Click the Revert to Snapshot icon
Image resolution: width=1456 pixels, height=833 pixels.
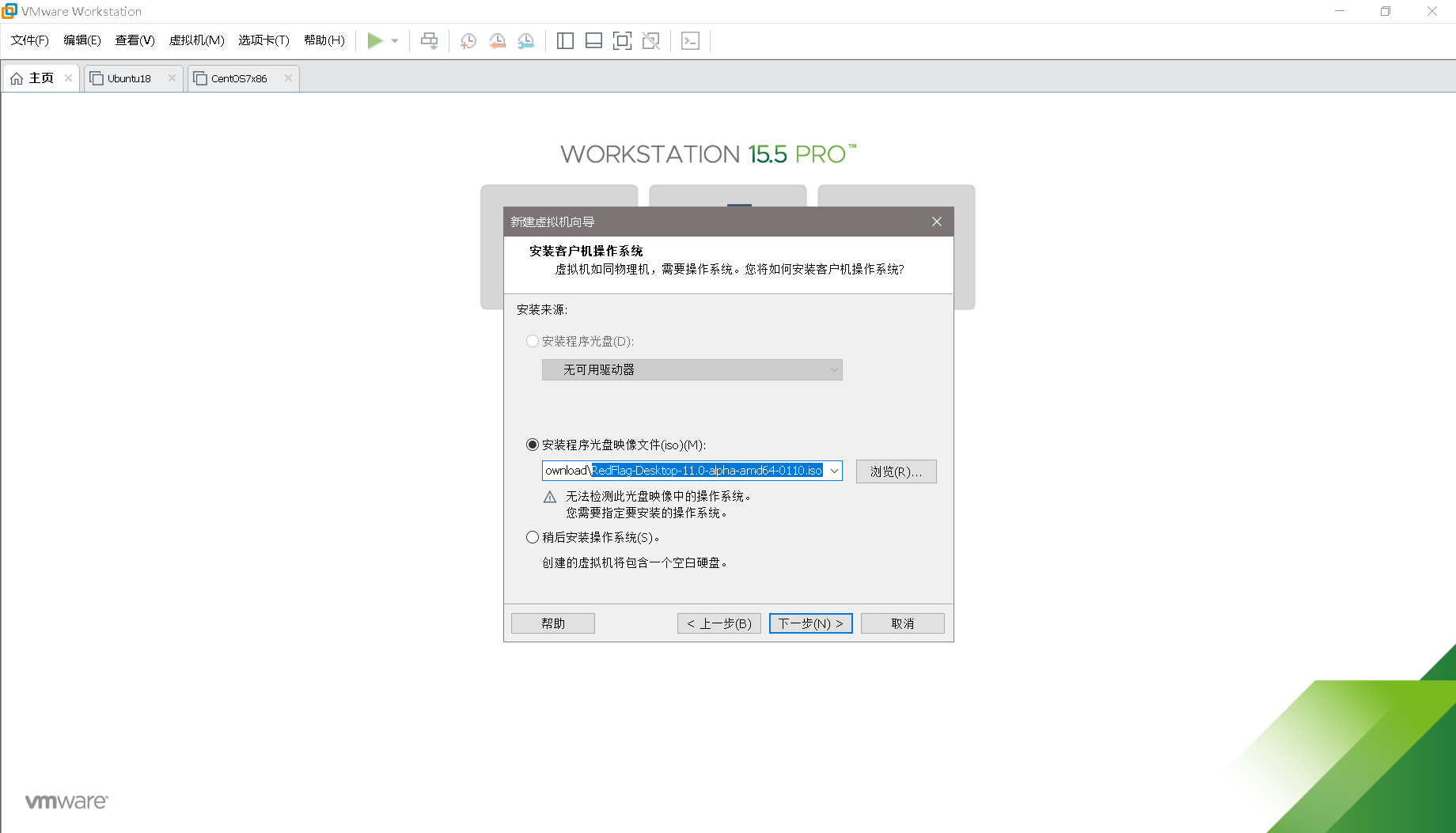pos(497,41)
